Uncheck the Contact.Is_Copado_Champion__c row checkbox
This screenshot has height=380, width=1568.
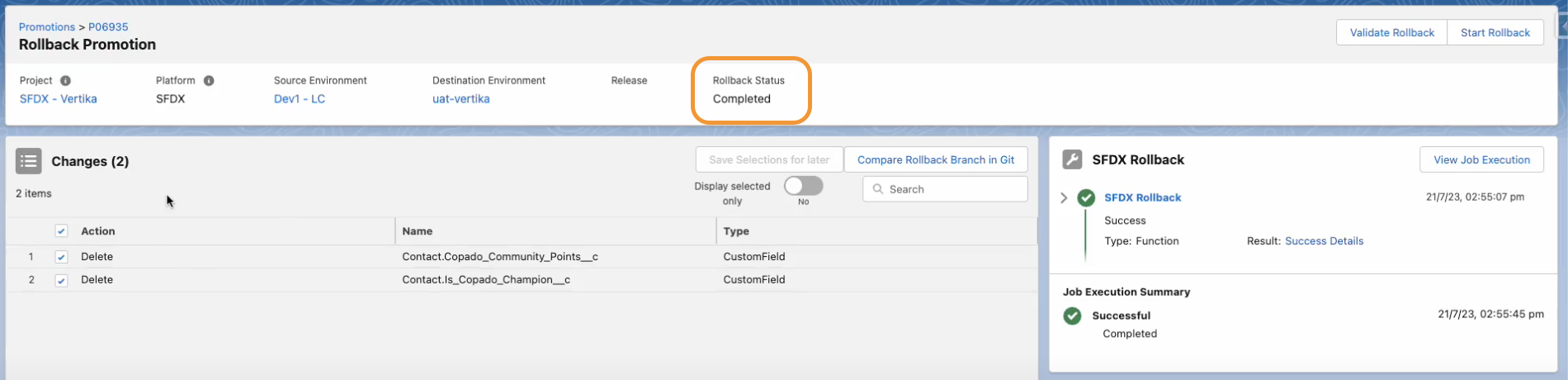(x=61, y=280)
